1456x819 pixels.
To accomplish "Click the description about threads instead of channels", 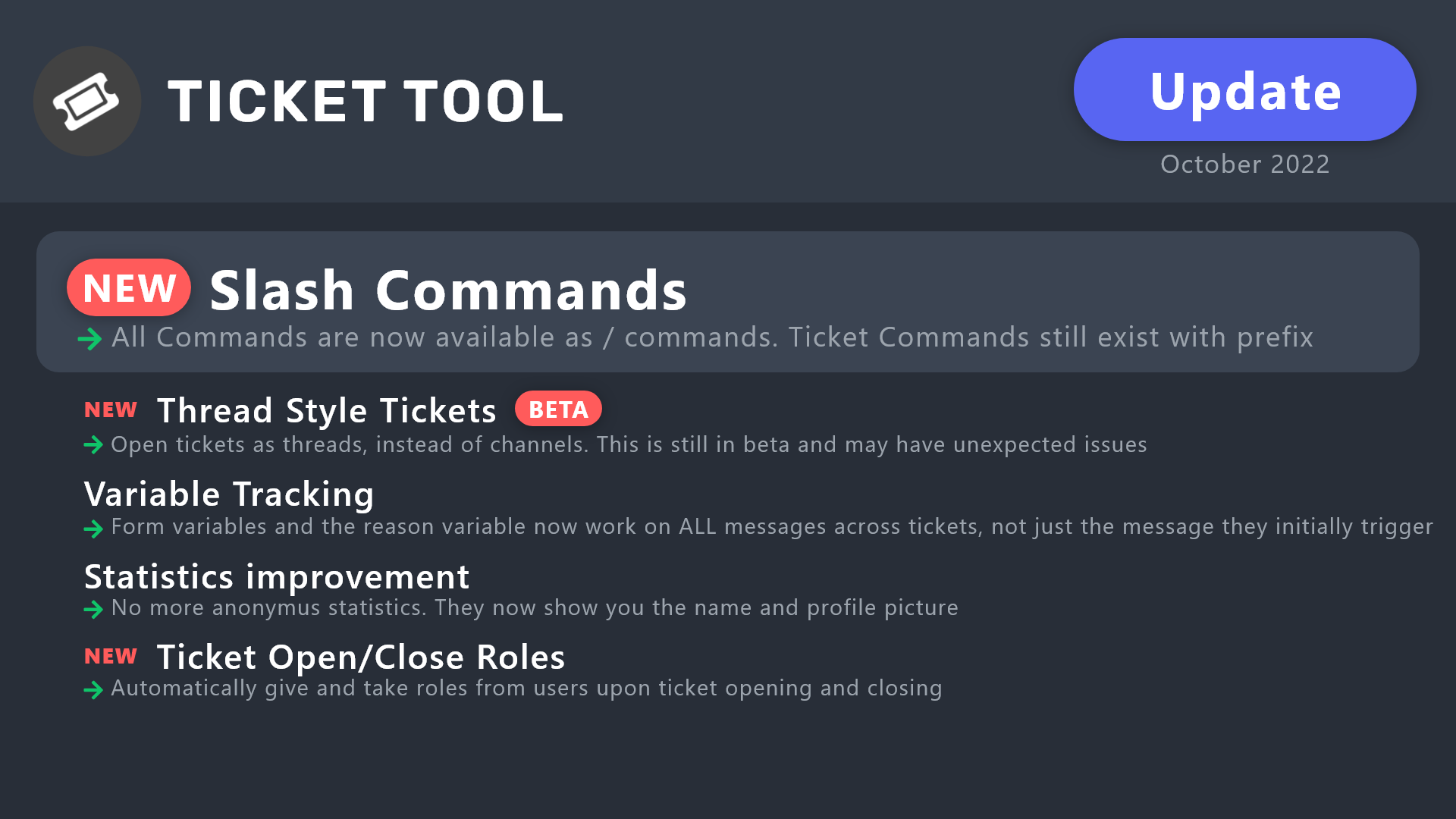I will (x=629, y=445).
